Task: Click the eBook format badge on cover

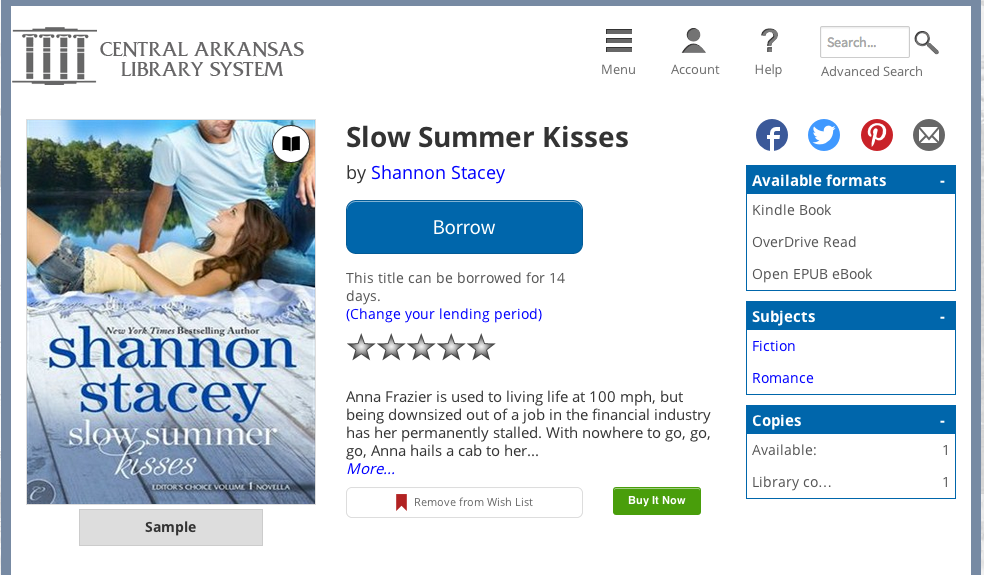Action: point(291,144)
